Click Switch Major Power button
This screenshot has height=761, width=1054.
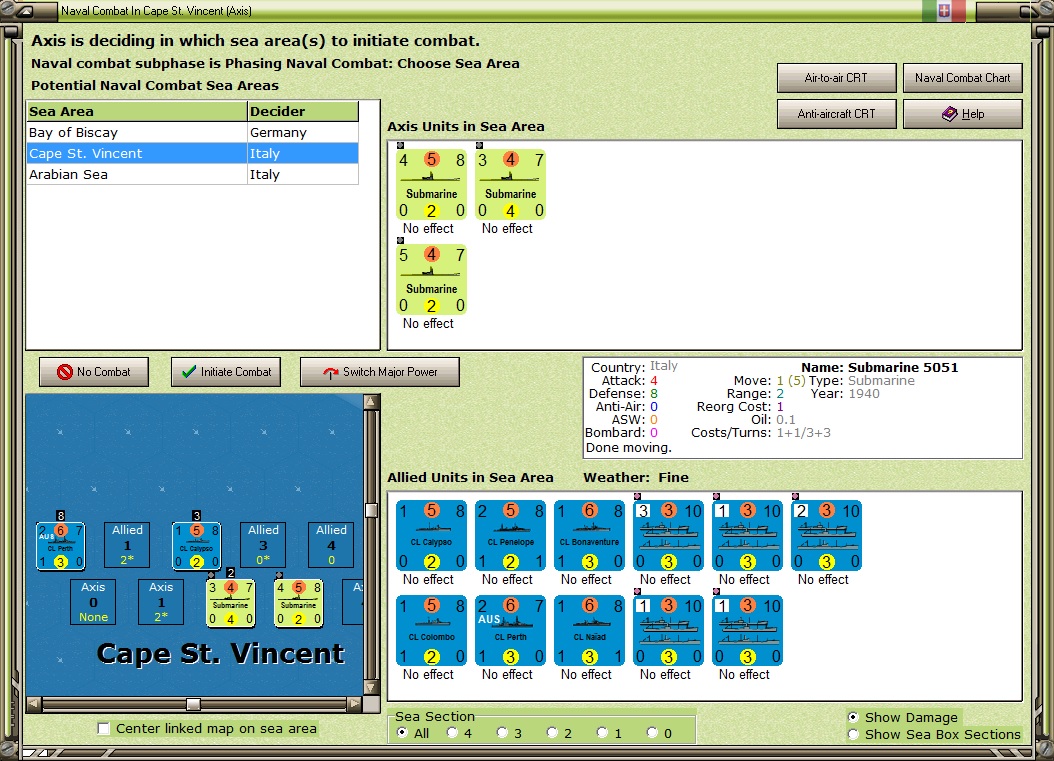coord(380,372)
